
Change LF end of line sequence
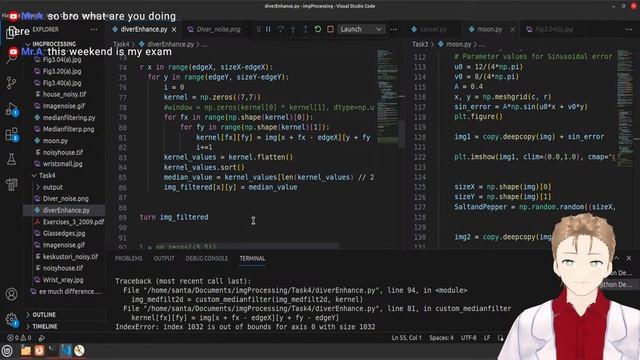point(487,338)
